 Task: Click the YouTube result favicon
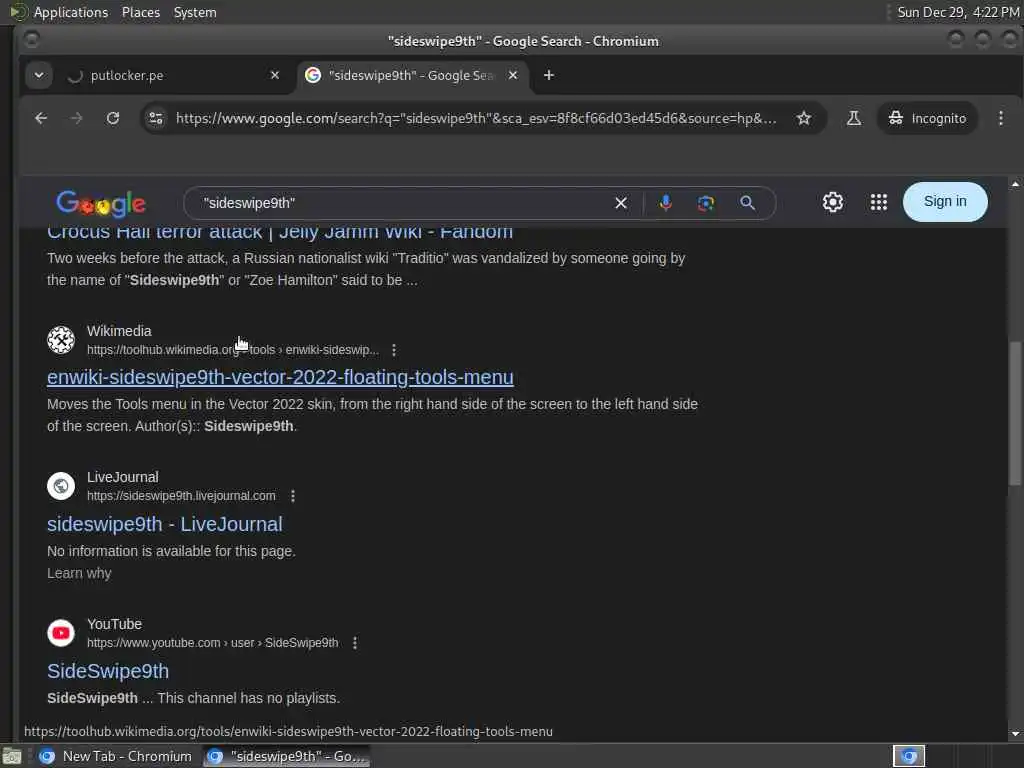pos(61,633)
